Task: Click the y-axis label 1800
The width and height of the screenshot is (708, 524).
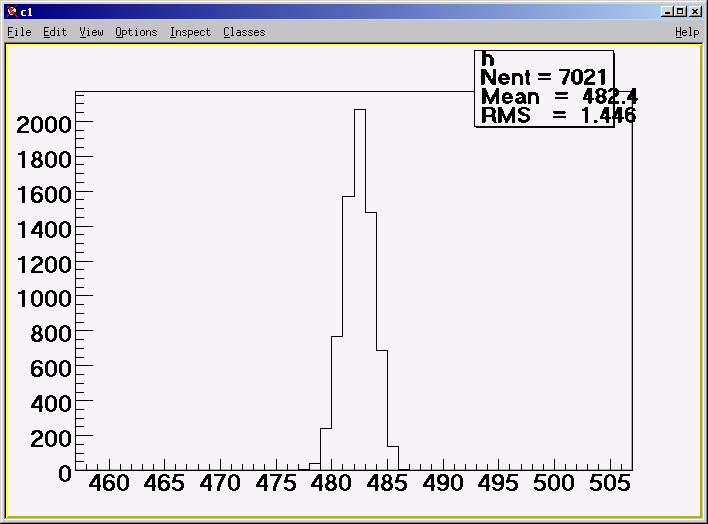Action: (x=44, y=160)
